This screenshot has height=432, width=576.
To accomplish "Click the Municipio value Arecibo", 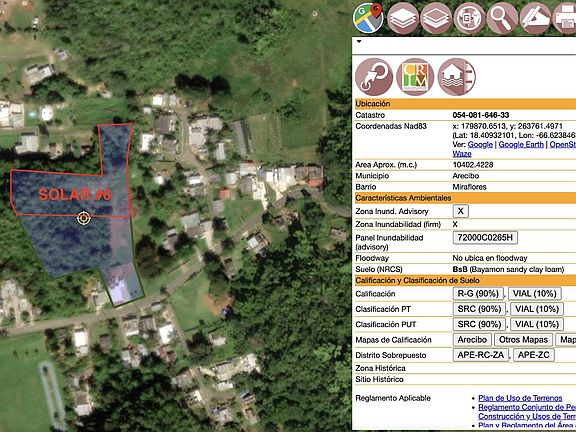I will (x=466, y=176).
